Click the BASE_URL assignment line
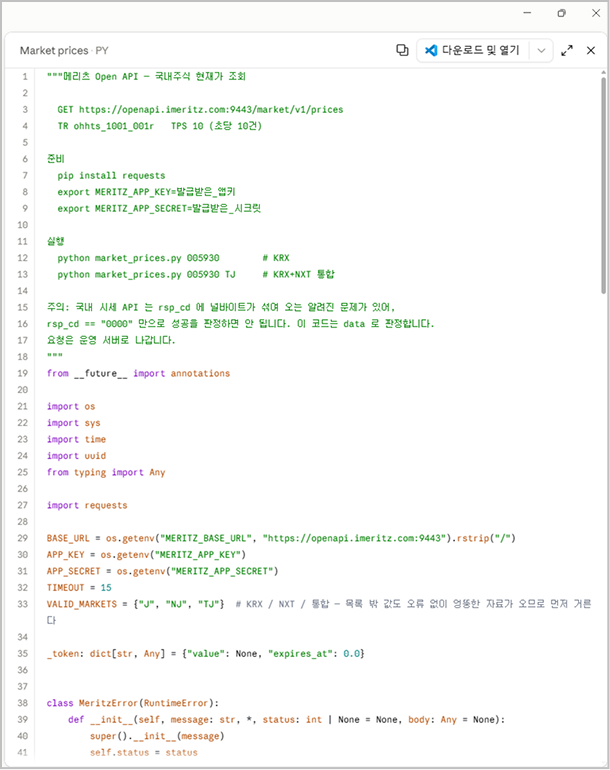Image resolution: width=610 pixels, height=770 pixels. pyautogui.click(x=281, y=538)
